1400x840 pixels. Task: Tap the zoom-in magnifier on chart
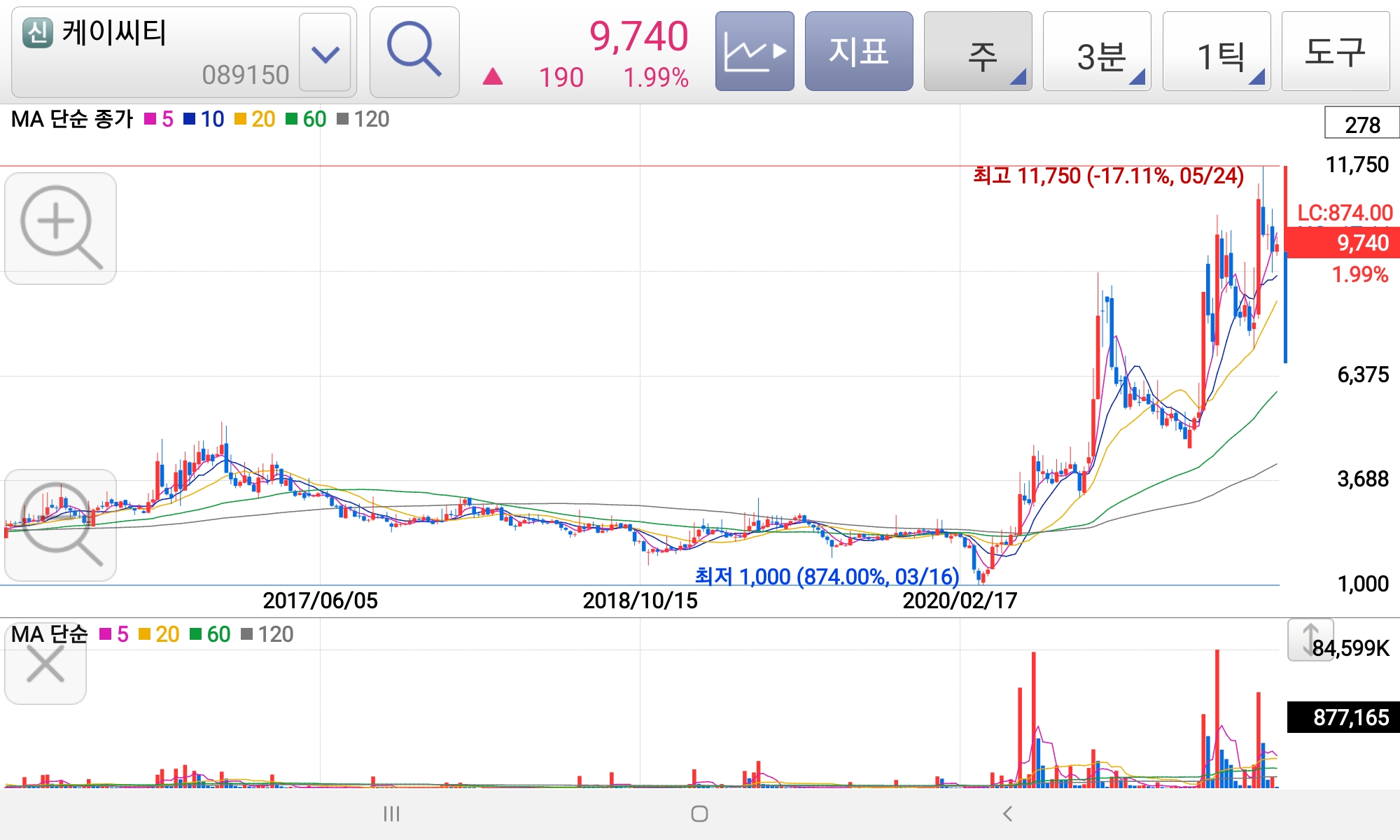tap(60, 228)
